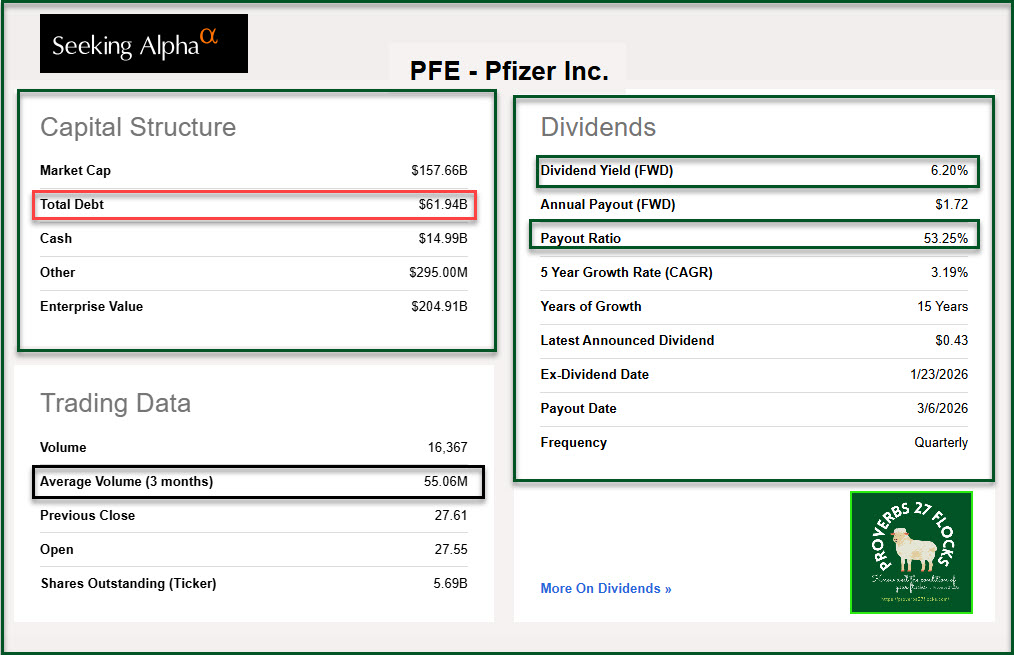Click the Market Cap value $157.66B
The image size is (1014, 655).
439,171
